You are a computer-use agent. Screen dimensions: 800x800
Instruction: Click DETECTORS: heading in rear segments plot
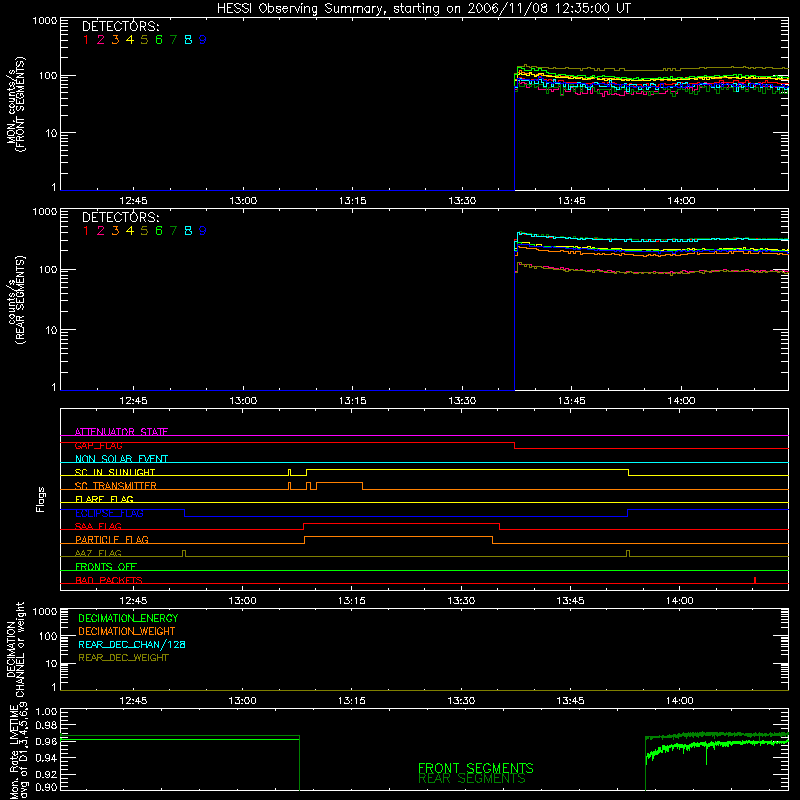tap(121, 217)
